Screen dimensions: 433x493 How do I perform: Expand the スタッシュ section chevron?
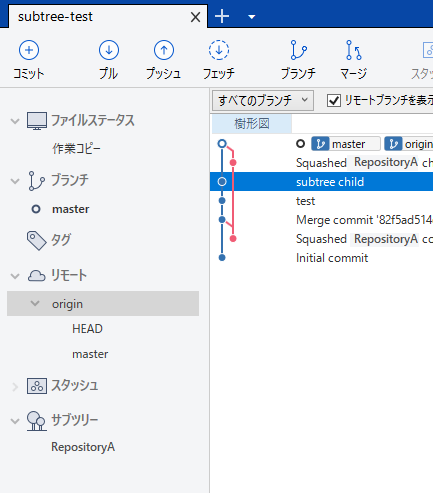[15, 387]
